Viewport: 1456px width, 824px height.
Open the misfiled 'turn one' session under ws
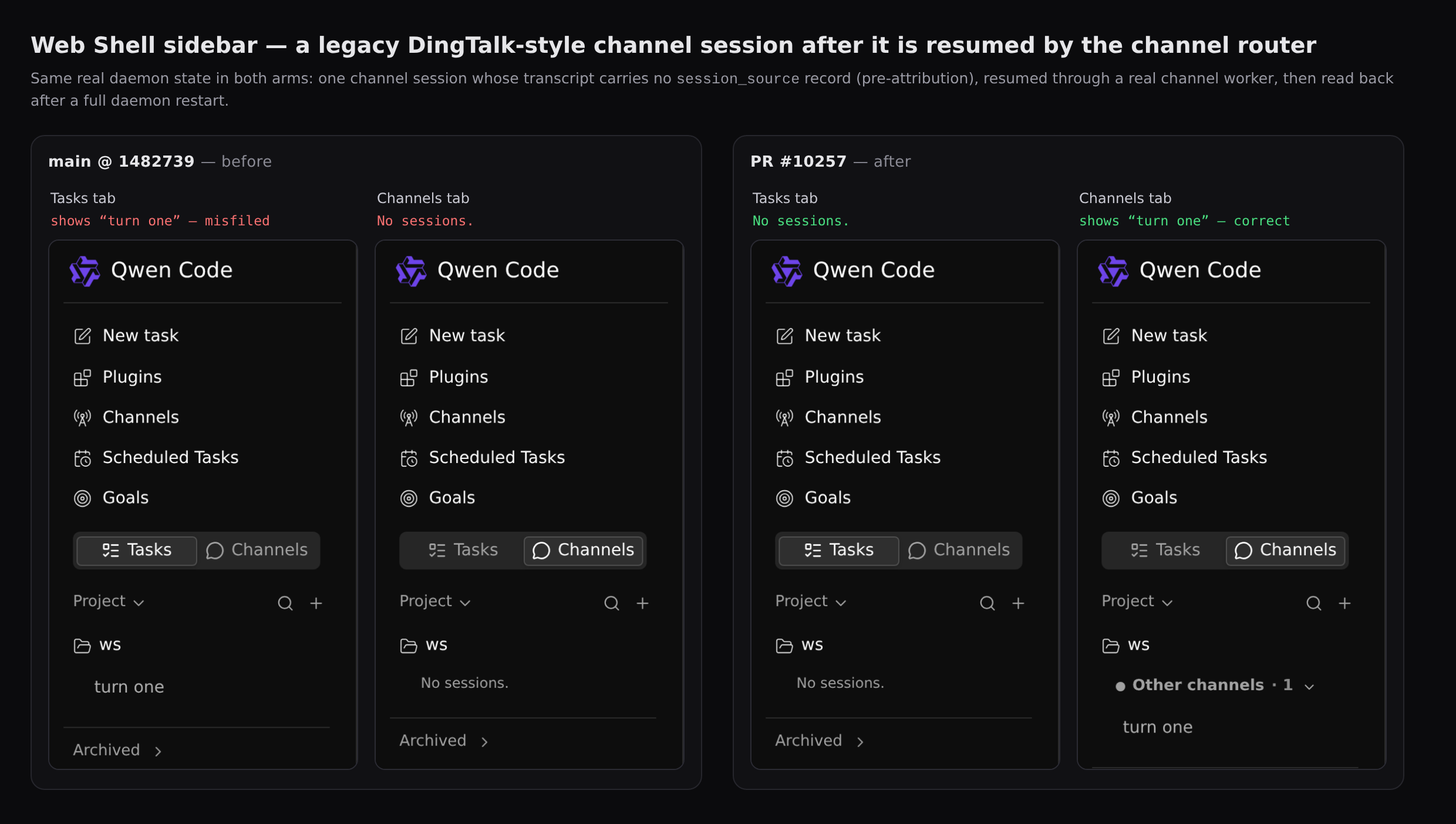click(x=129, y=687)
